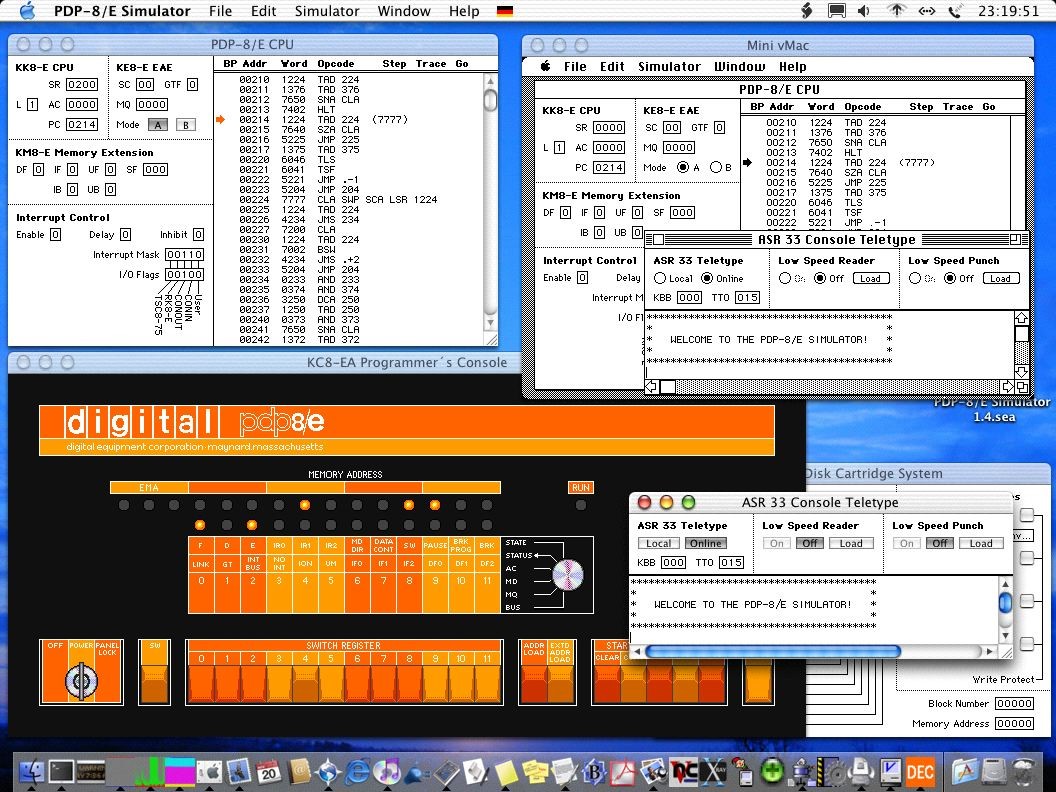Image resolution: width=1056 pixels, height=792 pixels.
Task: Click the Block Number field in Disk Cartridge window
Action: [1014, 703]
